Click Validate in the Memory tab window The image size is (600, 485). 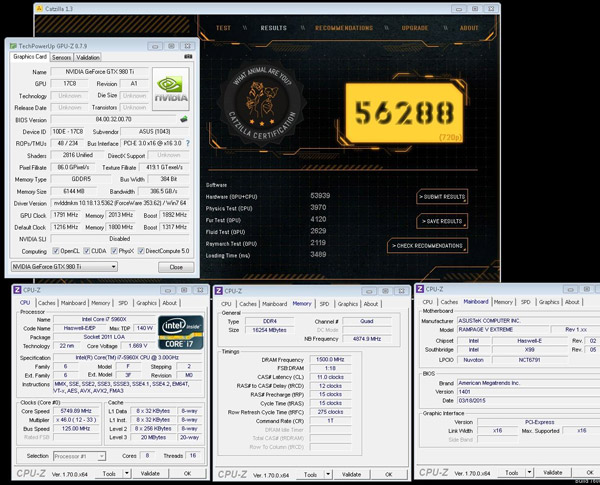(x=351, y=474)
